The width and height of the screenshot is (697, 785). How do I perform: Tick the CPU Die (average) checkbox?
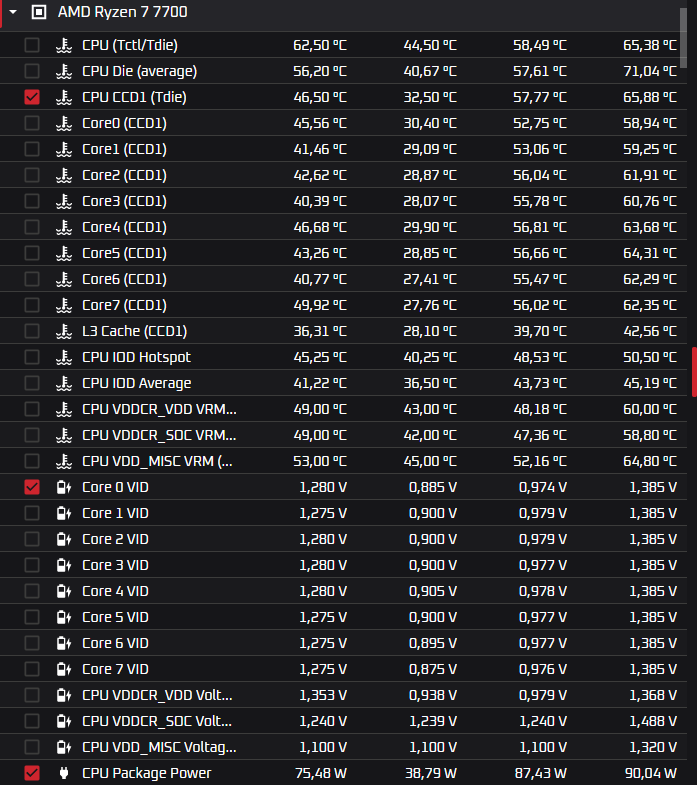(x=32, y=71)
